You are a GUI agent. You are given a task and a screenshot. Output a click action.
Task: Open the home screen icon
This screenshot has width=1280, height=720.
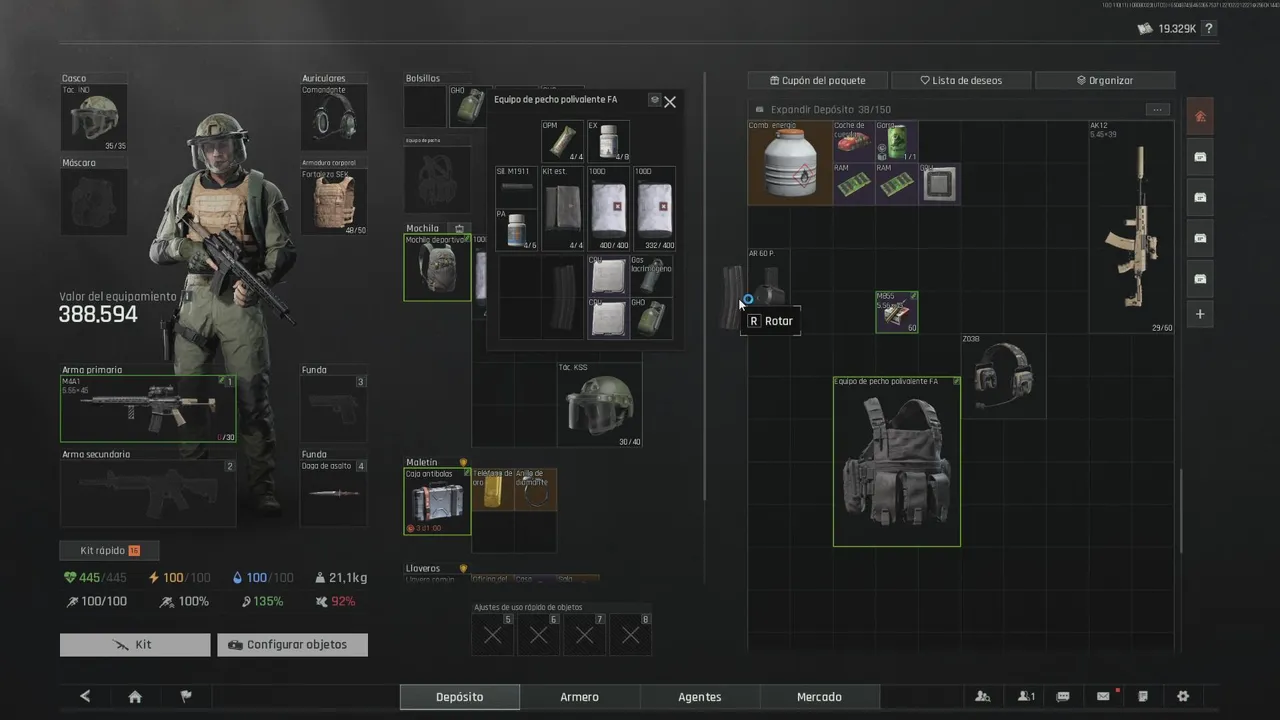coord(135,697)
